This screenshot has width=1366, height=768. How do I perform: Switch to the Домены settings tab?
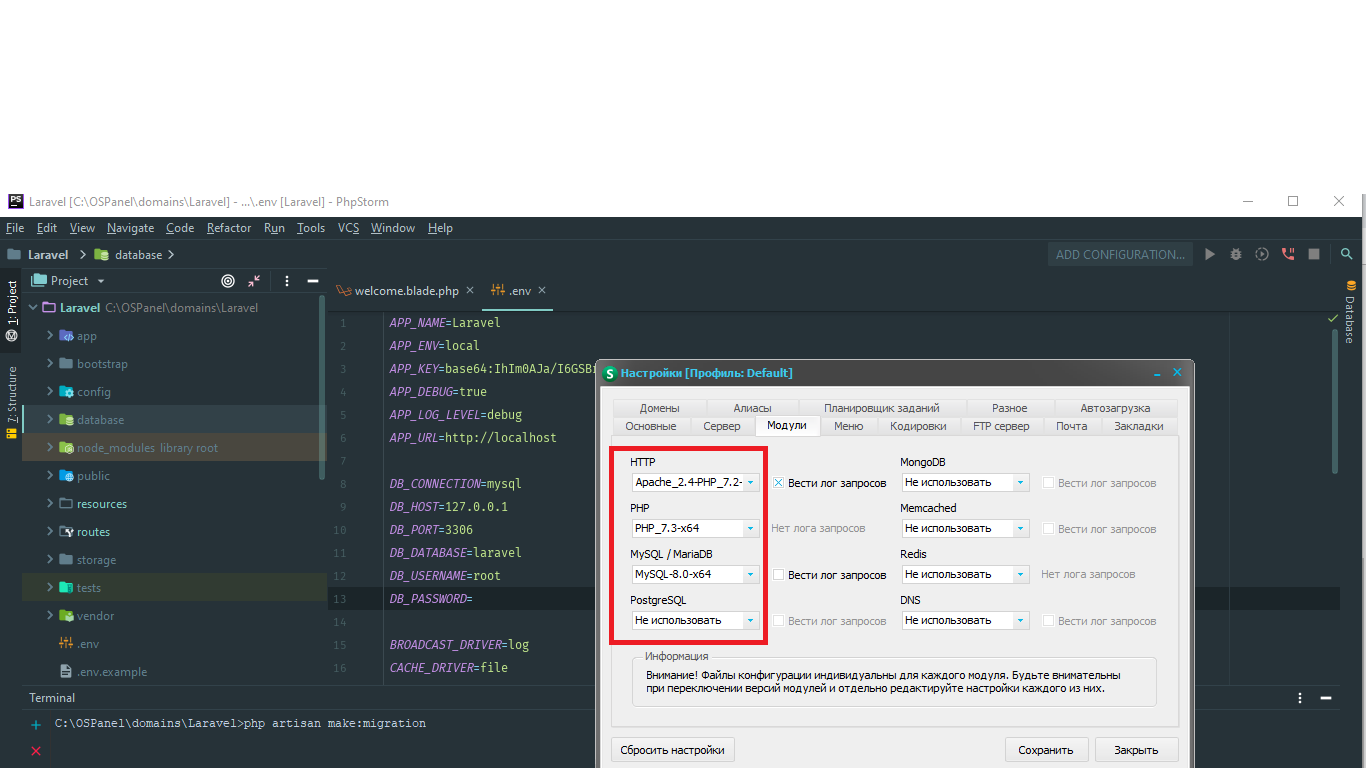[660, 408]
